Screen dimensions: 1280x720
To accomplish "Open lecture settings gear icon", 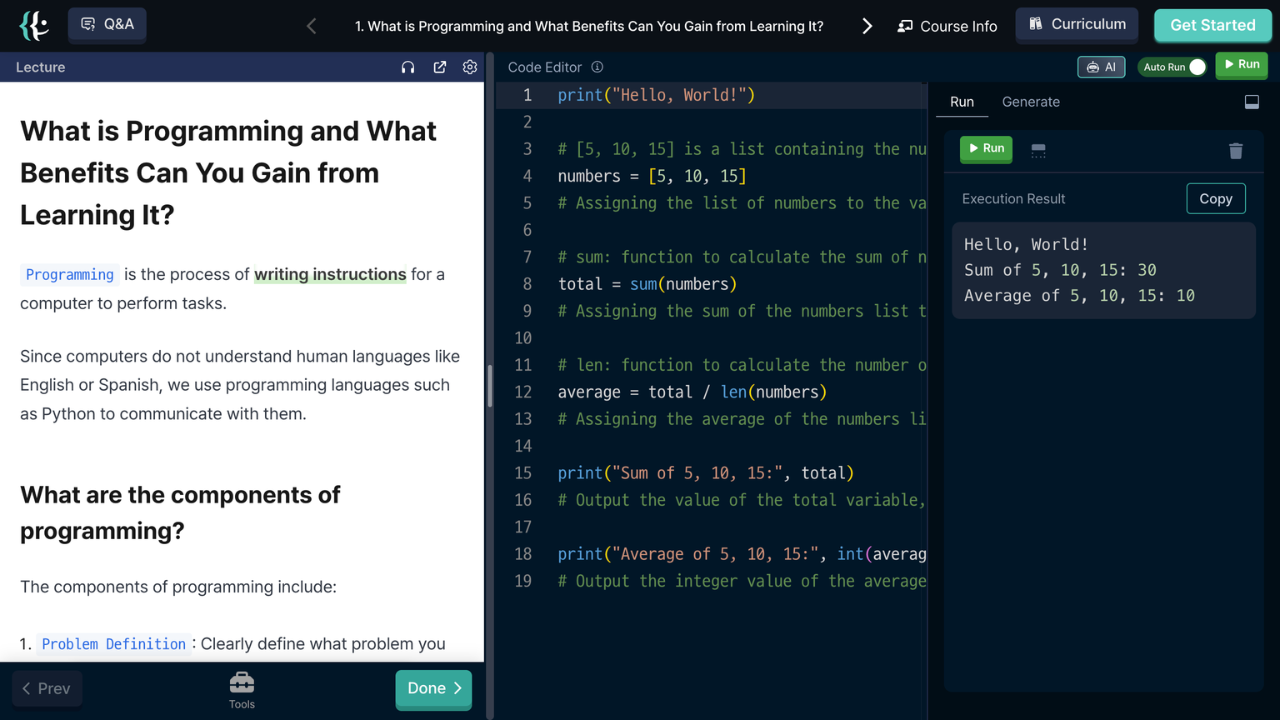I will click(x=470, y=67).
